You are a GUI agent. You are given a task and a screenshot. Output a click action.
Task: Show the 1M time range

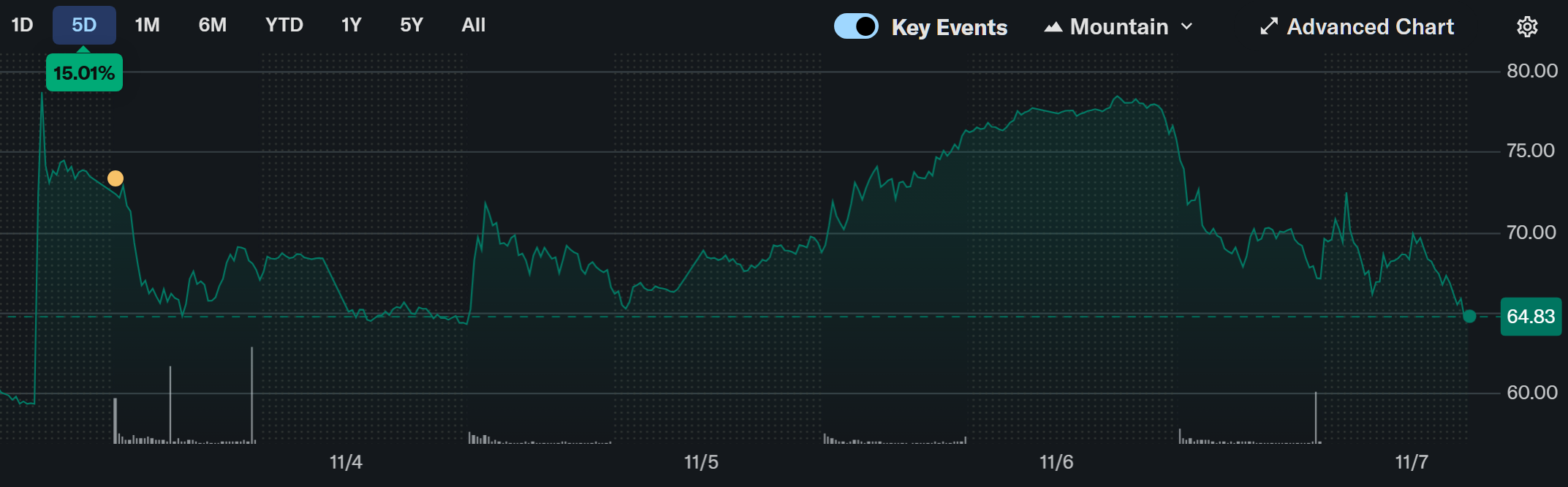(x=147, y=26)
